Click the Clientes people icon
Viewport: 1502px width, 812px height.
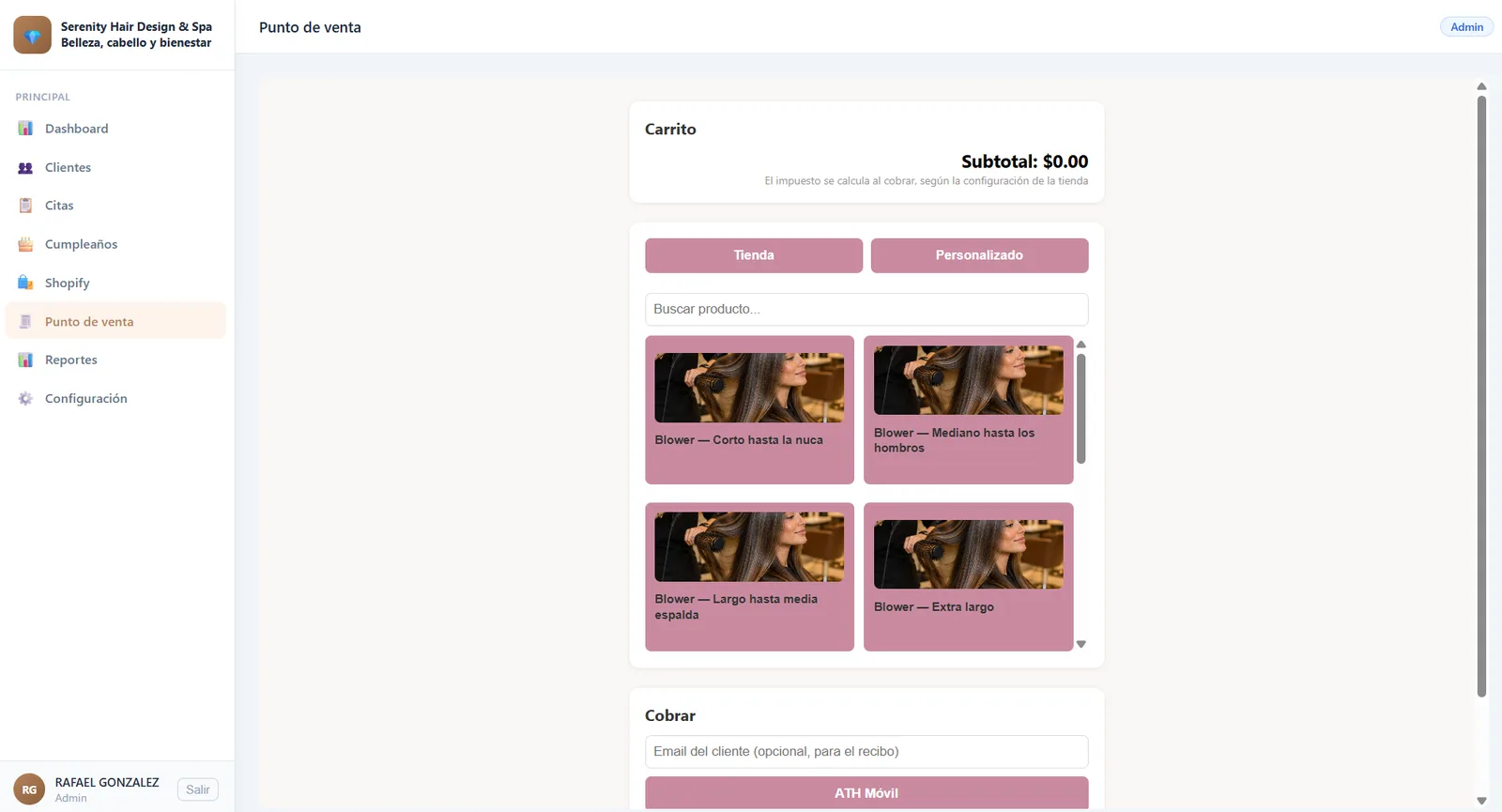coord(25,167)
